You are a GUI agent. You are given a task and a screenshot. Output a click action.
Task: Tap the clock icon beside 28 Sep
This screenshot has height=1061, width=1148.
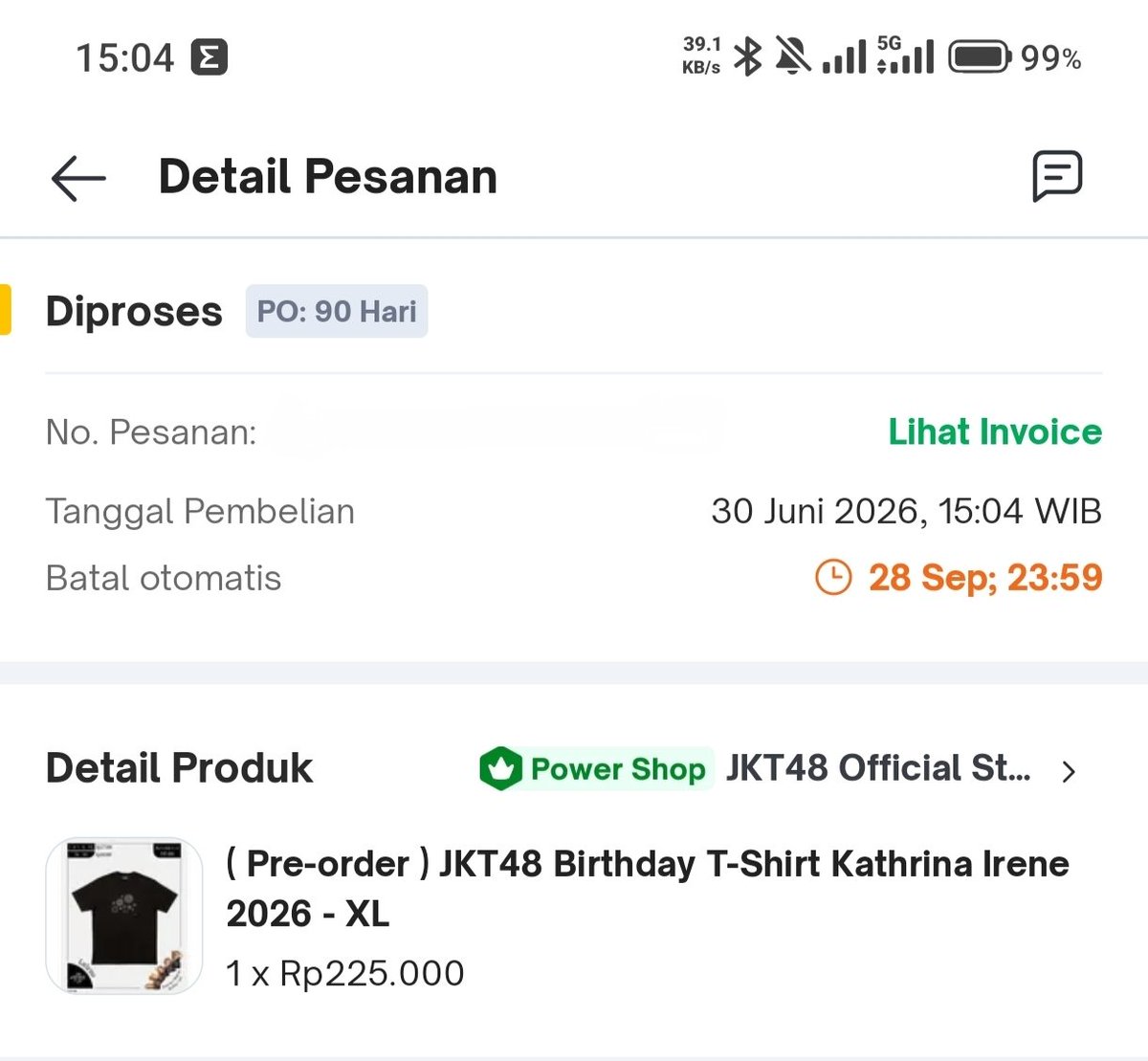(833, 578)
